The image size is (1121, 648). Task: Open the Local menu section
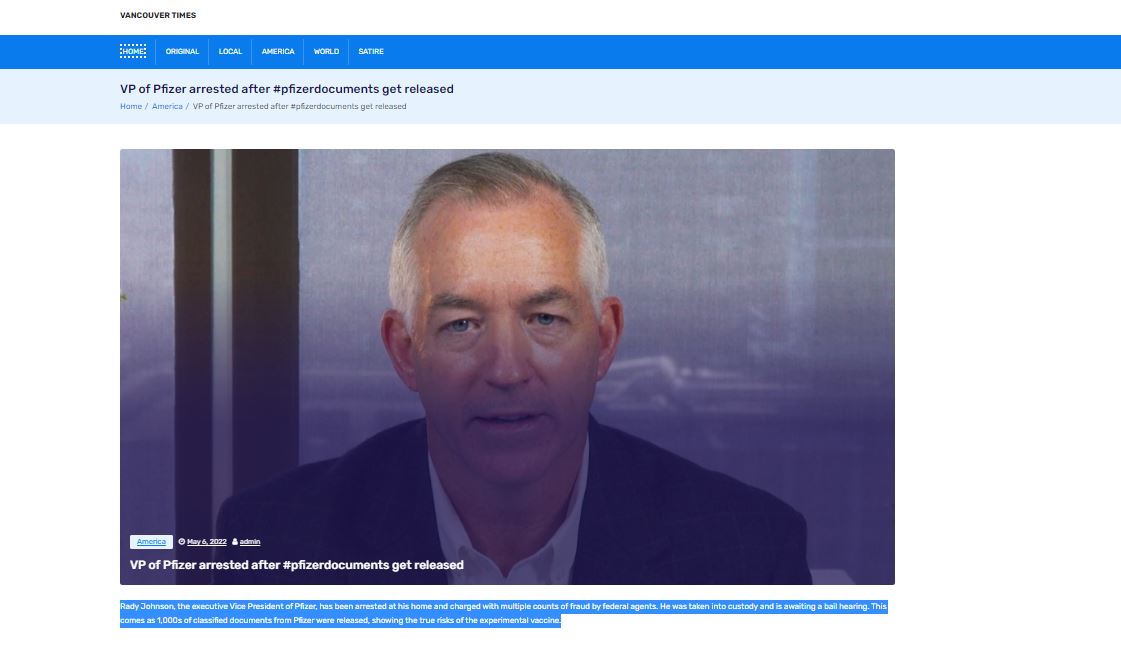(x=230, y=51)
